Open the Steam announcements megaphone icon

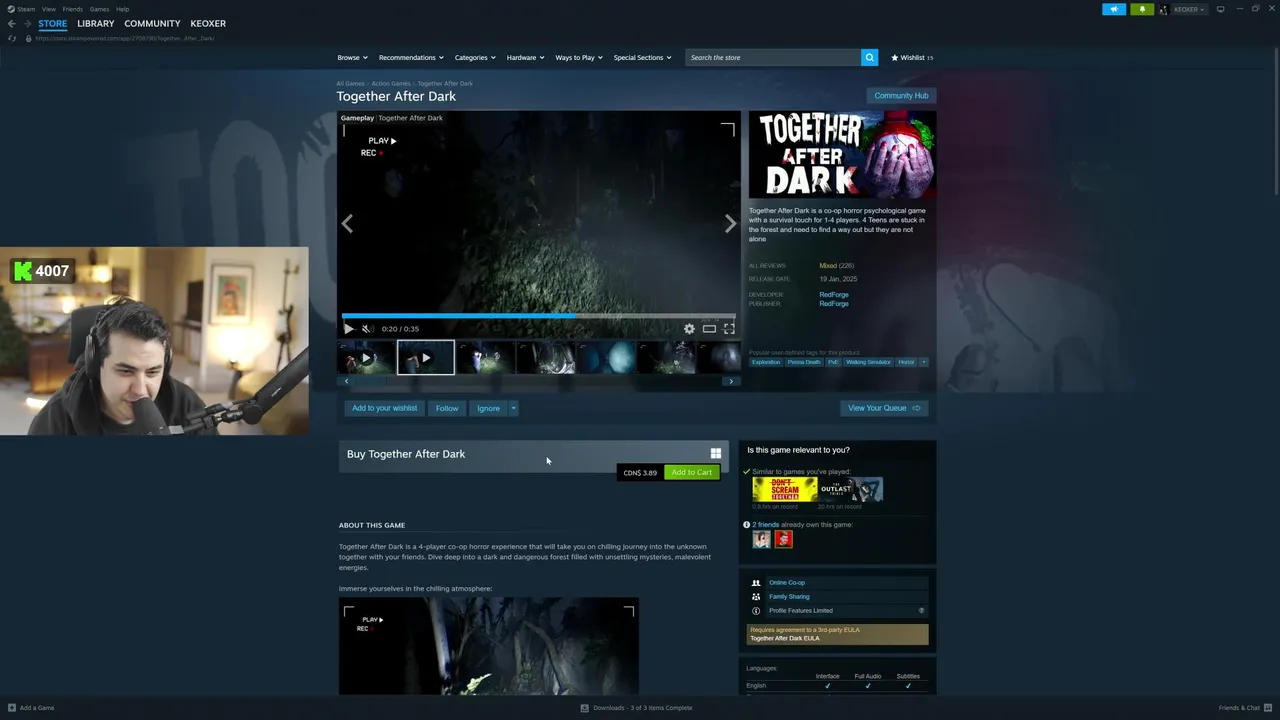1114,9
